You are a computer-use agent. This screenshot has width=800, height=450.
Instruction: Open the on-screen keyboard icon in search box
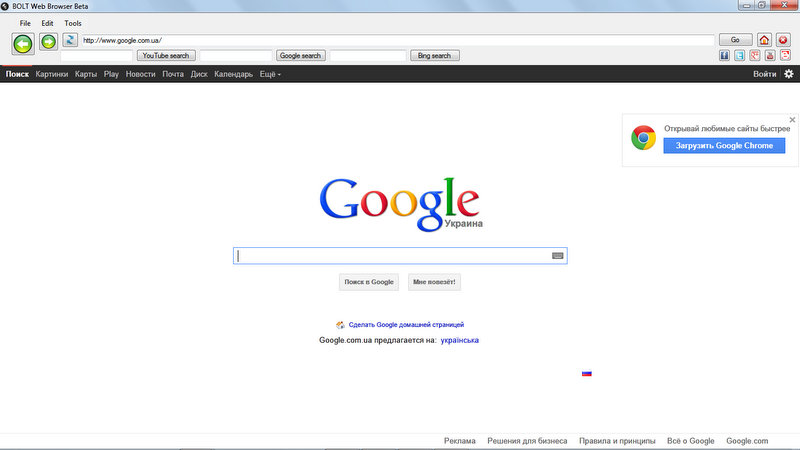coord(558,256)
